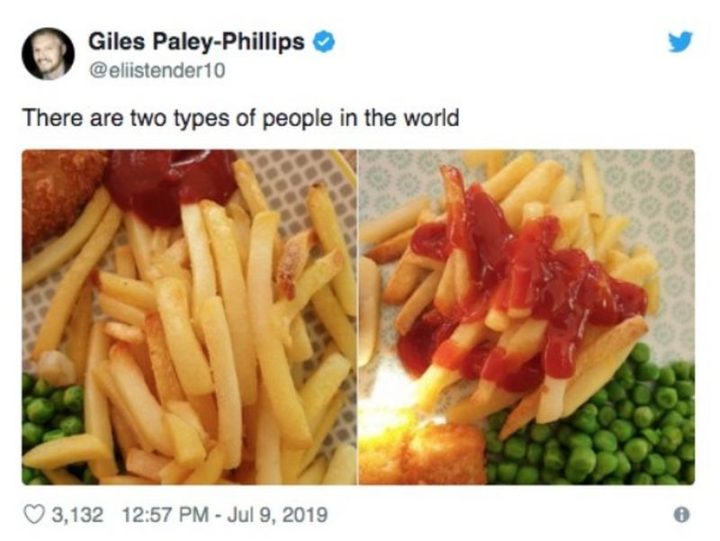Click the blue verified checkmark badge
Image resolution: width=720 pixels, height=541 pixels.
[323, 42]
